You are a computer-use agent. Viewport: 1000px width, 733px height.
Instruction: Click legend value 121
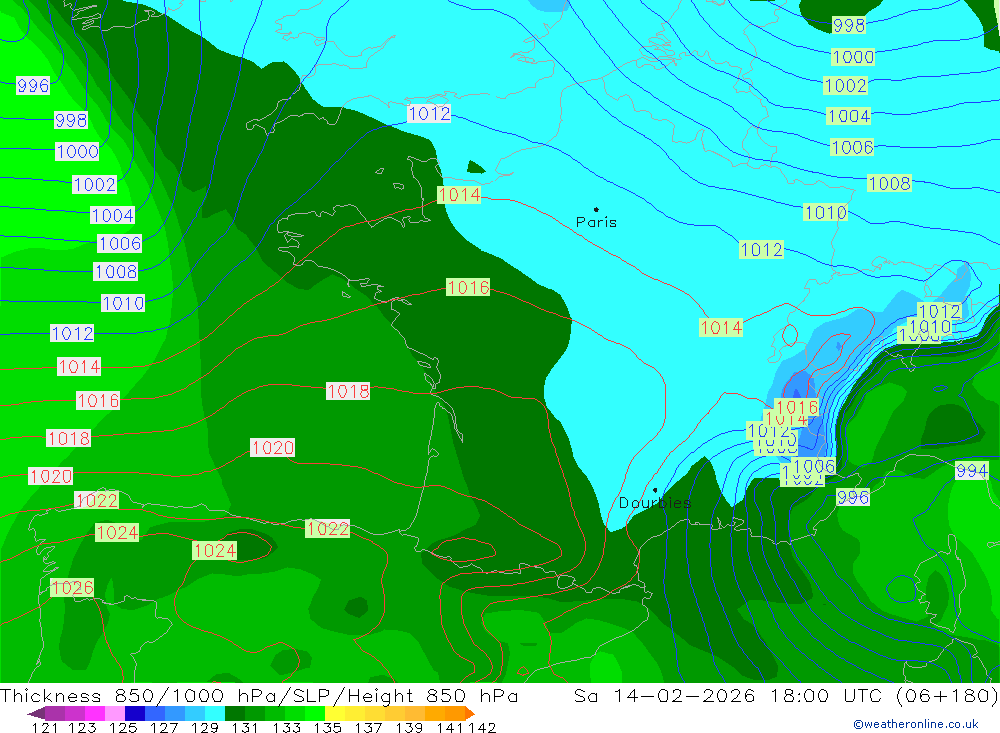[x=45, y=727]
